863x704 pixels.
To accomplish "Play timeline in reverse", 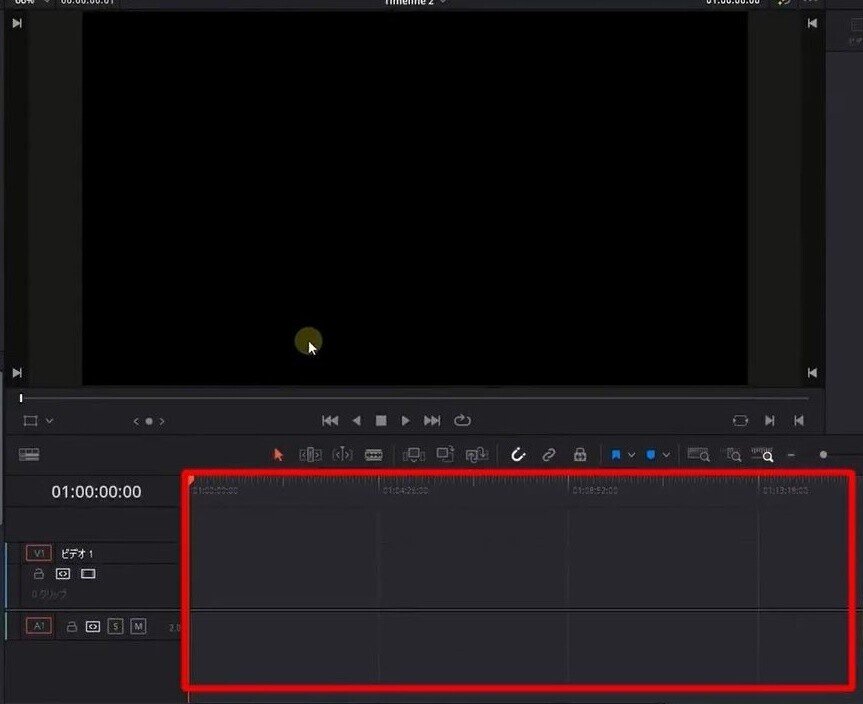I will [357, 421].
